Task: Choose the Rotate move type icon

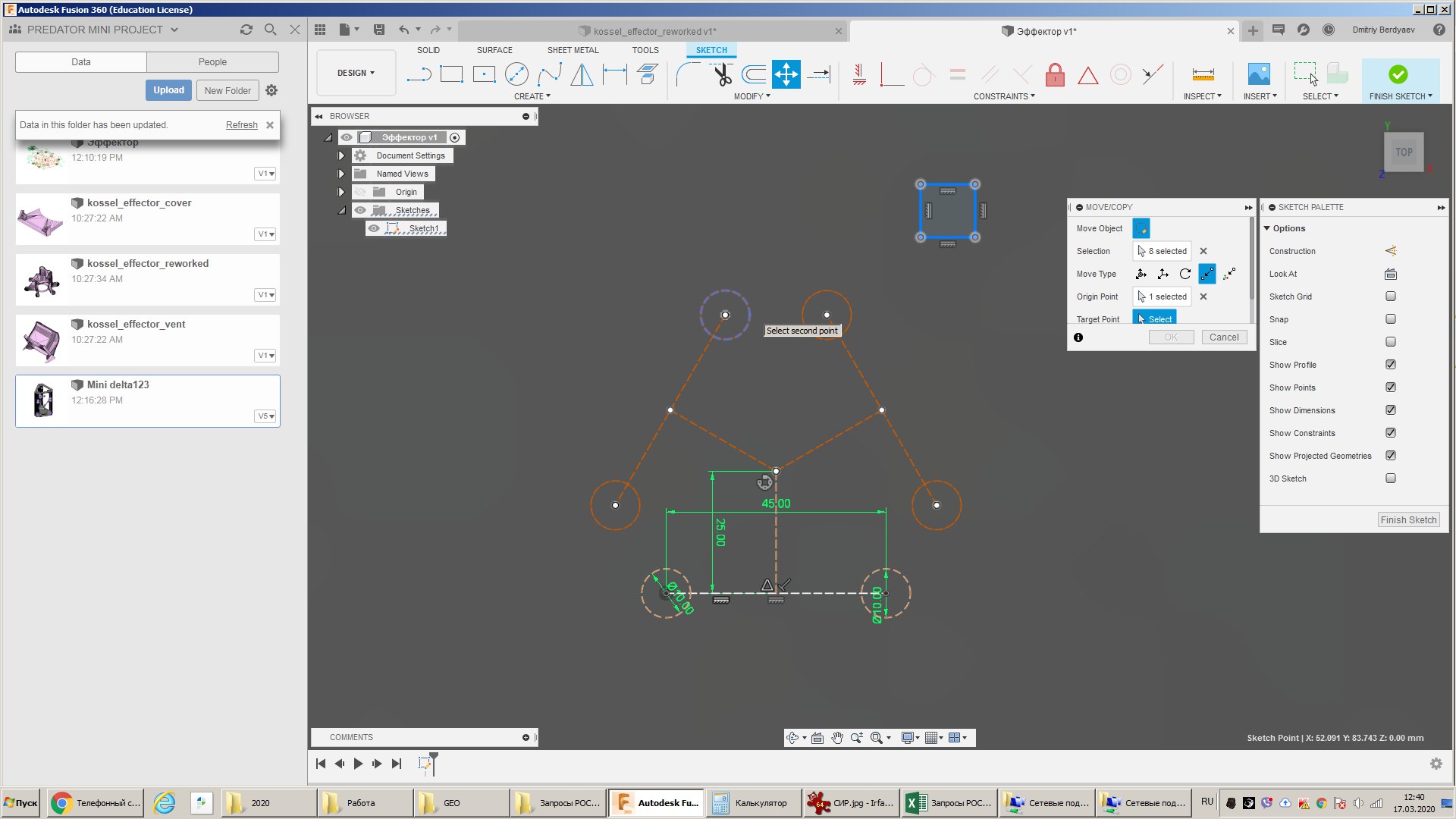Action: pyautogui.click(x=1185, y=274)
